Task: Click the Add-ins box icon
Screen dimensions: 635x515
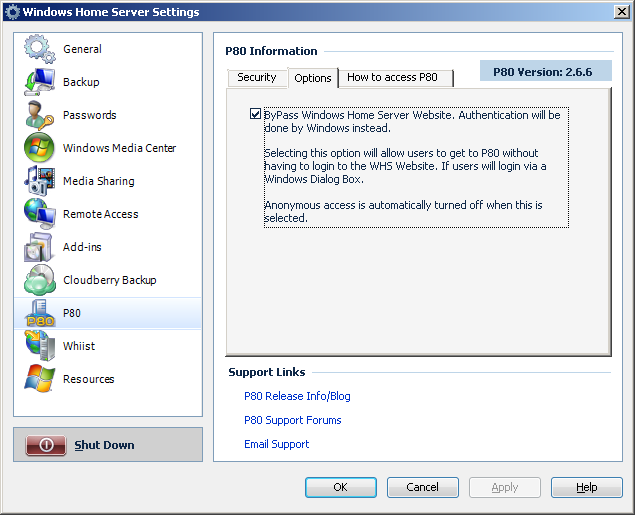Action: [38, 247]
